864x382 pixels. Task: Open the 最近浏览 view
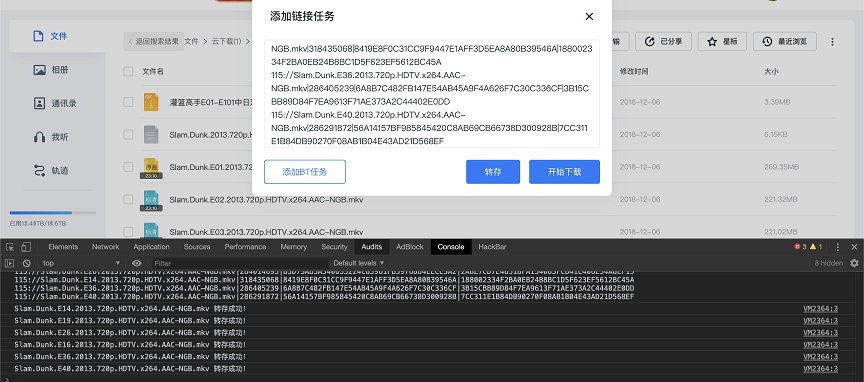[785, 41]
